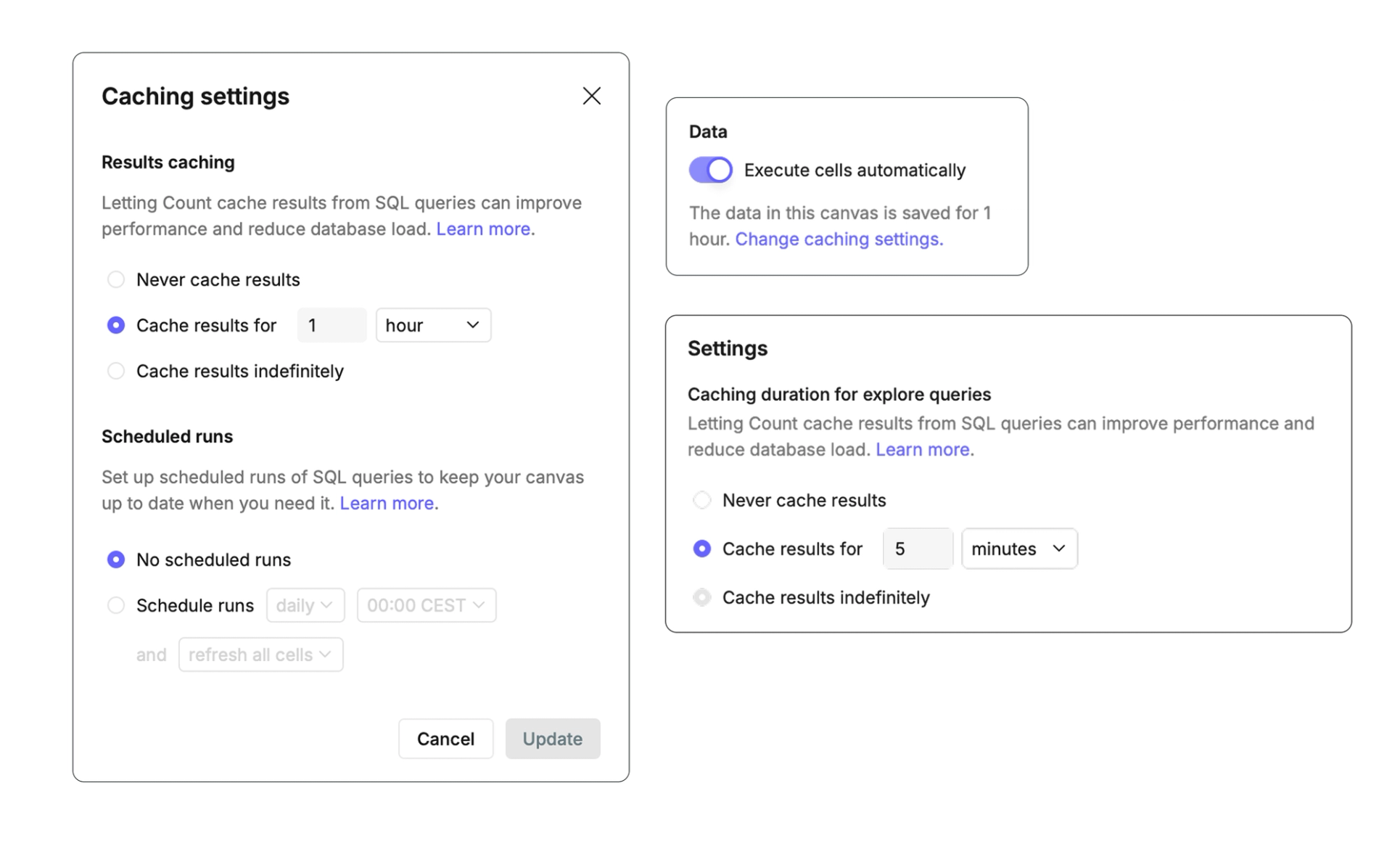Click Learn more under Results caching
The width and height of the screenshot is (1400, 841).
pyautogui.click(x=482, y=229)
